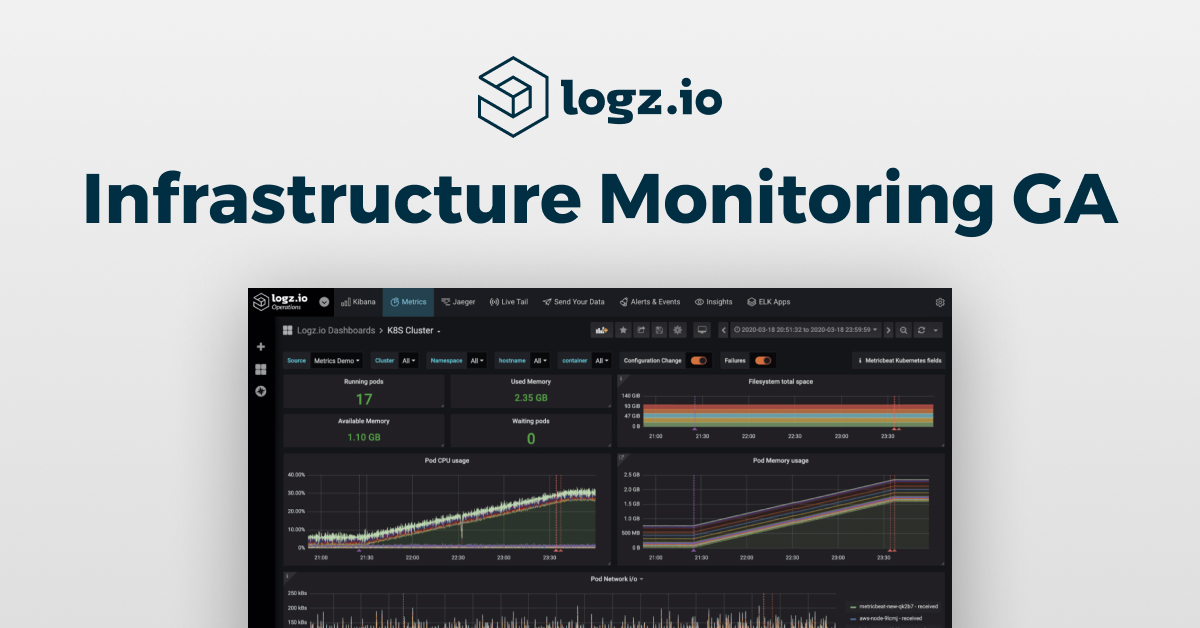Image resolution: width=1200 pixels, height=628 pixels.
Task: Follow the Logz.io Dashboards breadcrumb link
Action: coord(335,330)
